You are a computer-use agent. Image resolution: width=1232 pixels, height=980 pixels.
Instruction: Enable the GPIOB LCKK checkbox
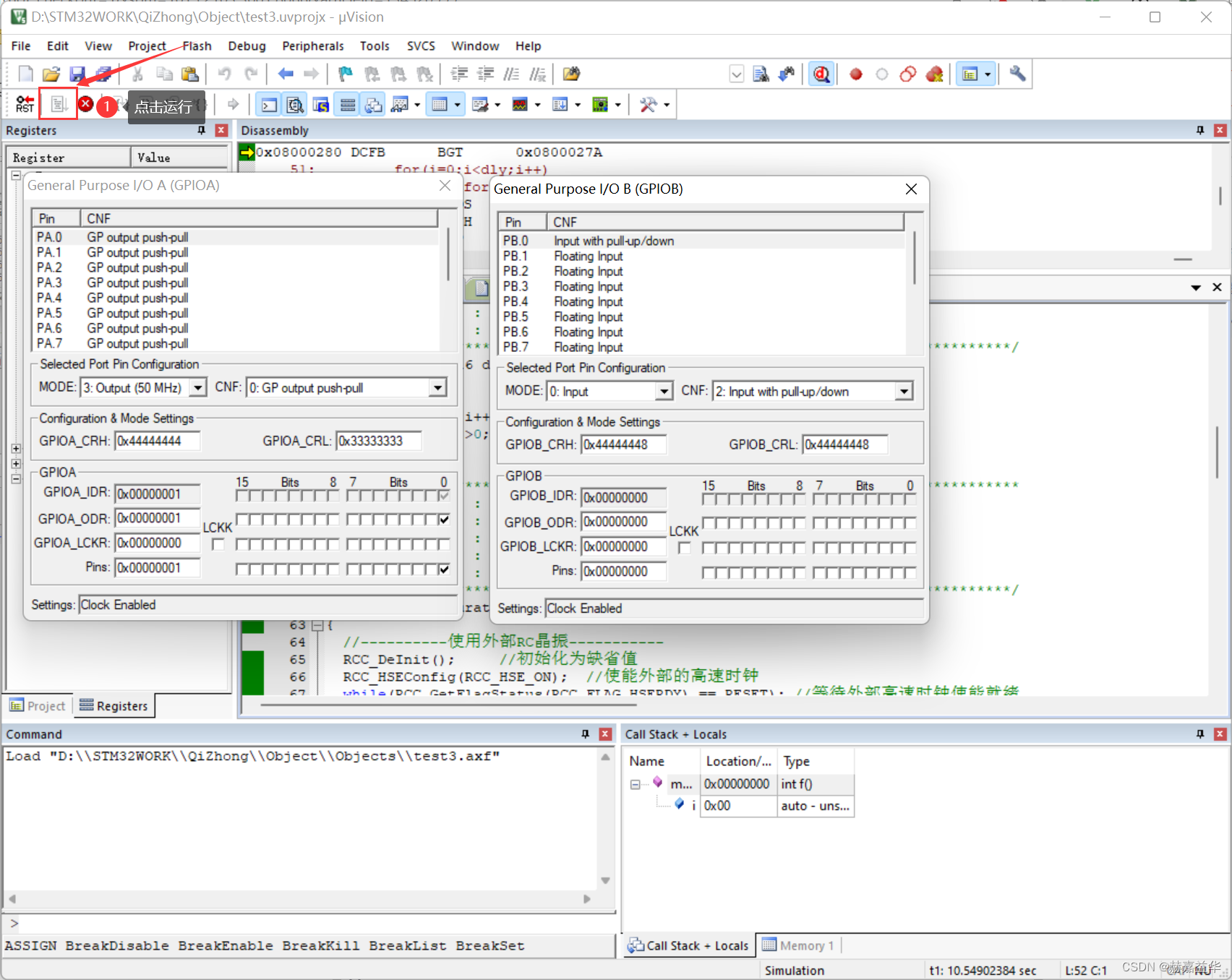684,548
